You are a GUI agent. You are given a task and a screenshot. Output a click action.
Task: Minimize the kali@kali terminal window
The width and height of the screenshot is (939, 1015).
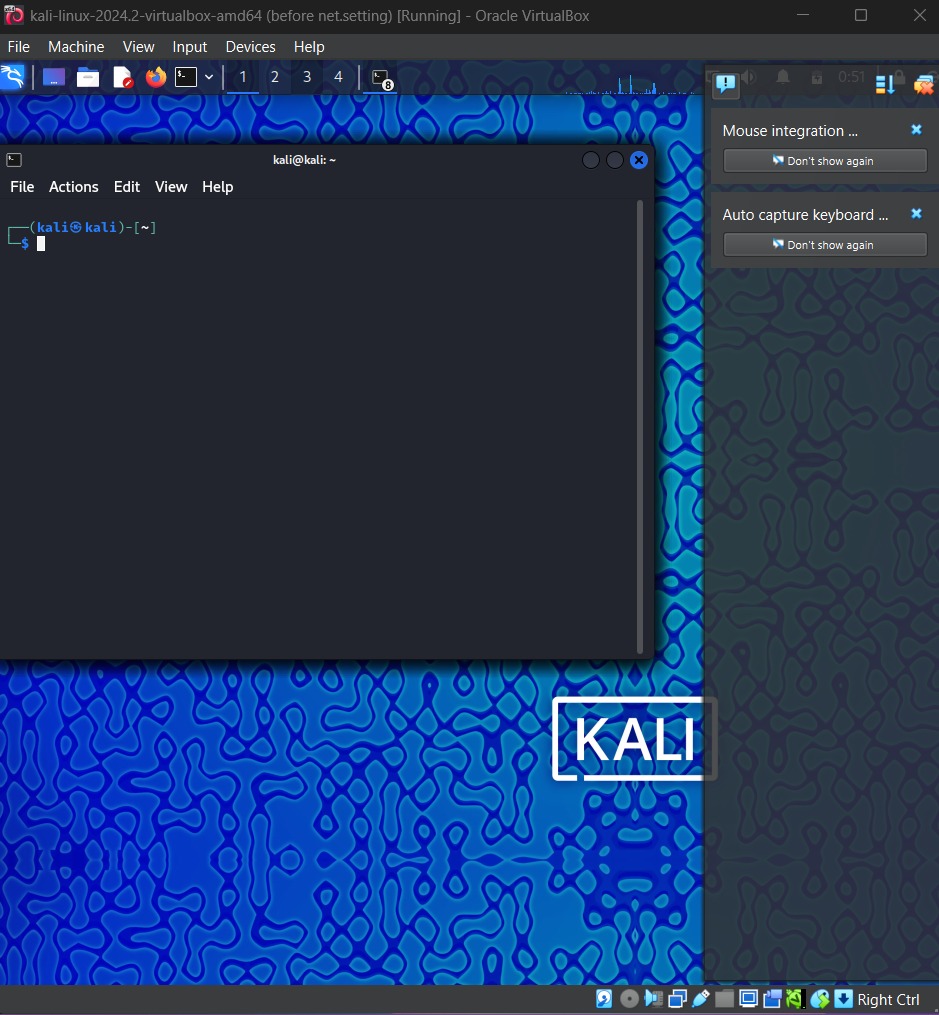(590, 160)
